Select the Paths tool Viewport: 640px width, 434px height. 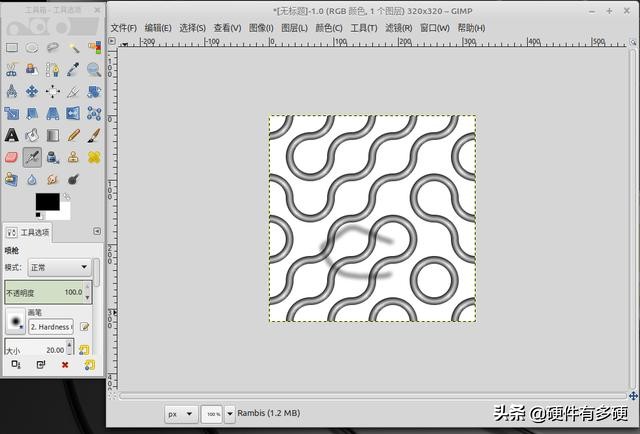[x=53, y=69]
